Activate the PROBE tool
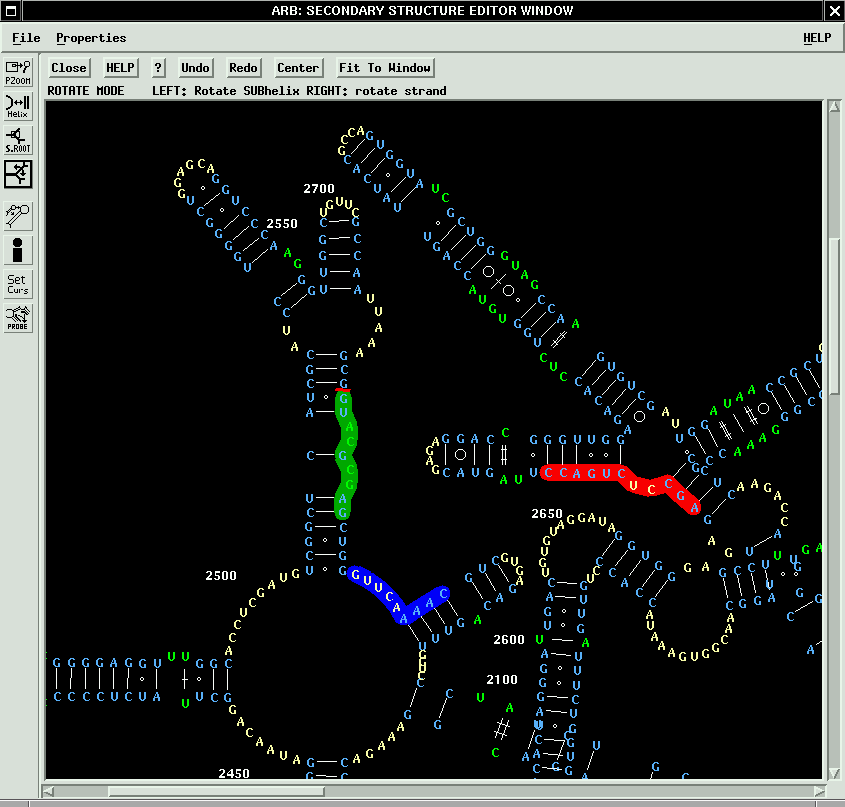 point(18,318)
